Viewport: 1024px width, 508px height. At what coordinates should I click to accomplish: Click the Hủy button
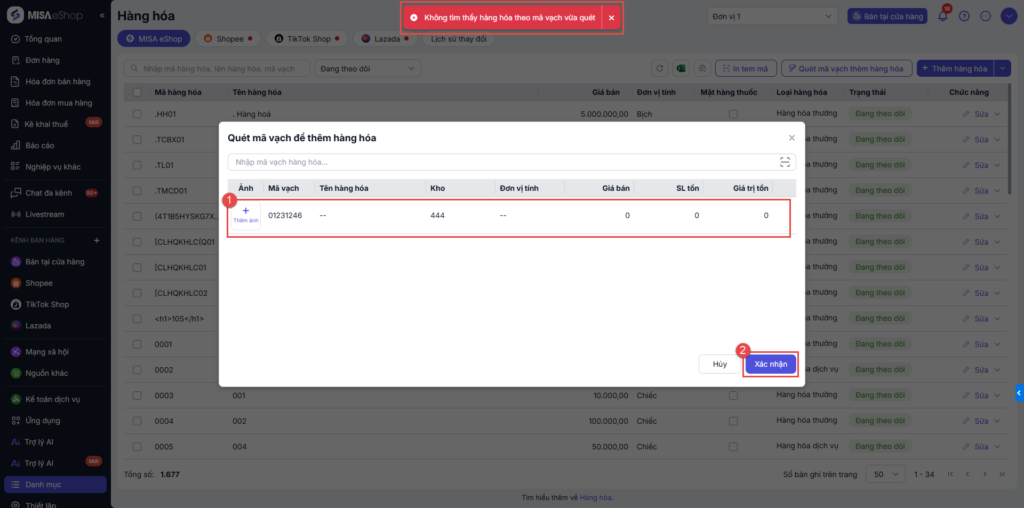(x=720, y=364)
